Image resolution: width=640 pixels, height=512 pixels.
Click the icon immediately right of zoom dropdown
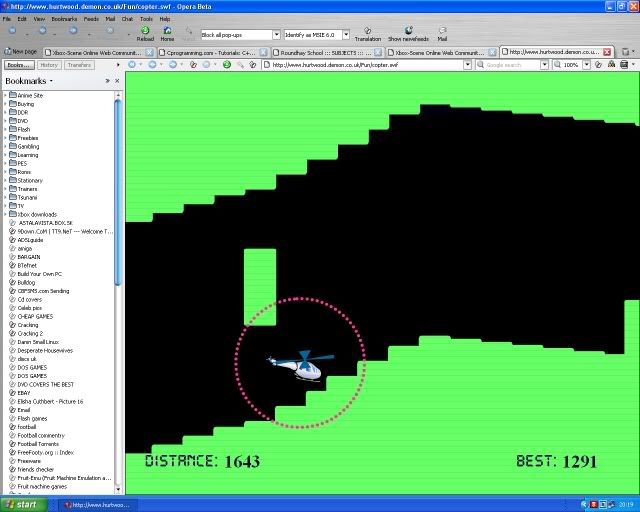pos(598,65)
